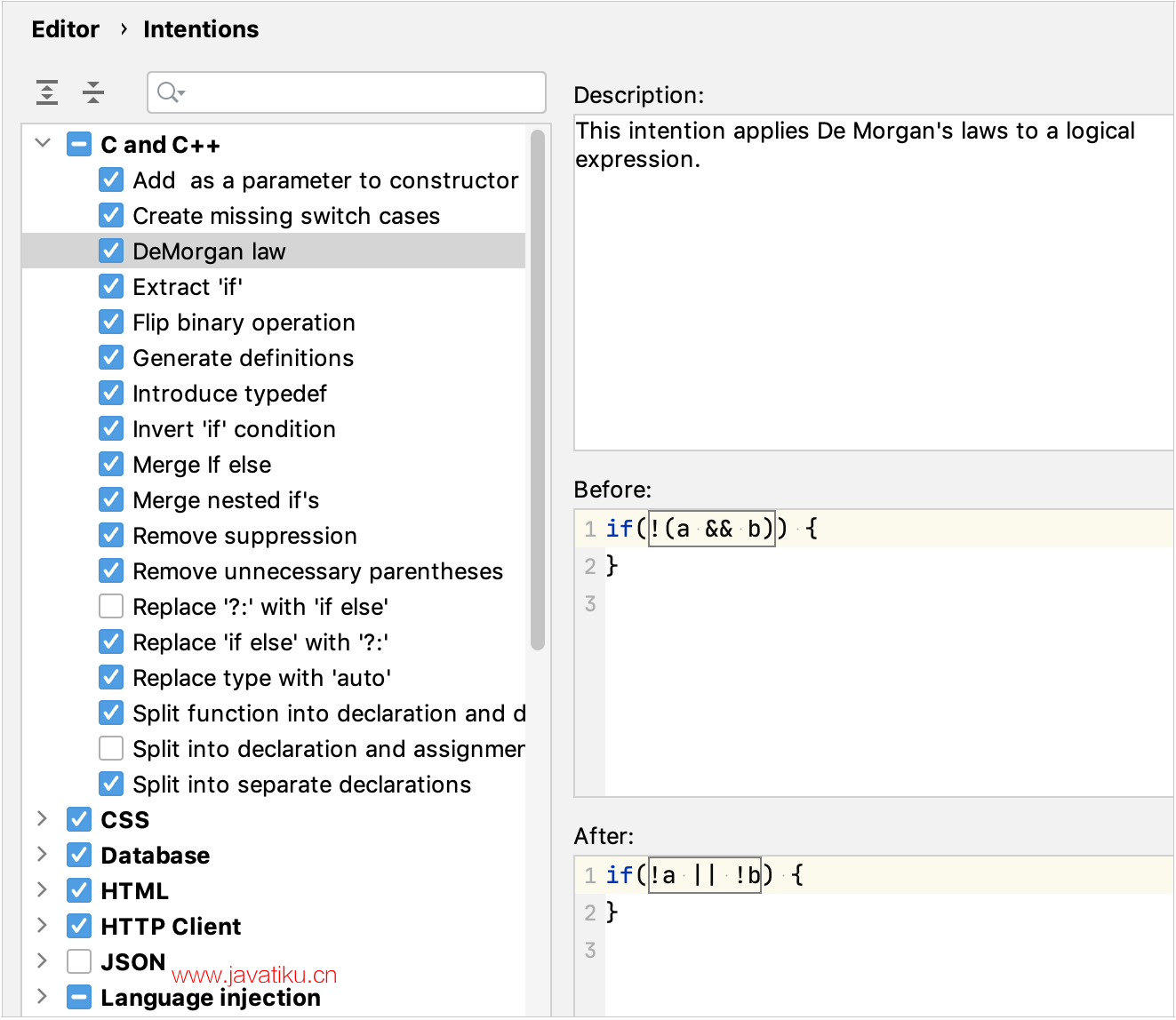Enable Split into declaration and assignment checkbox

point(111,749)
